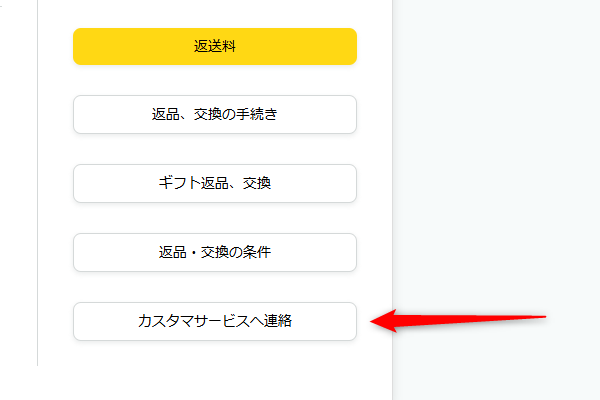Open 返品・交換の条件 page
The image size is (600, 400).
(x=215, y=252)
